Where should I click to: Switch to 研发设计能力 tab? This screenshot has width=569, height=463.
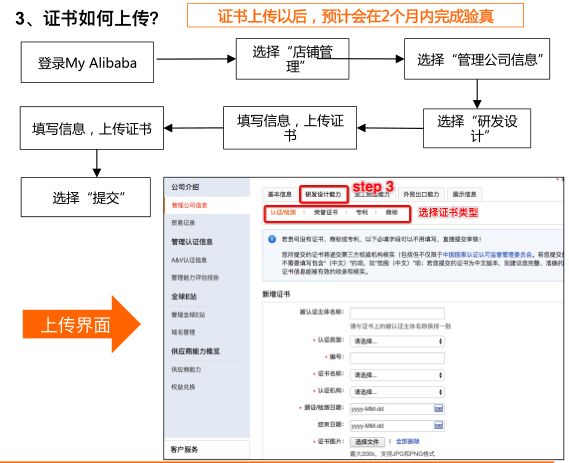point(323,194)
